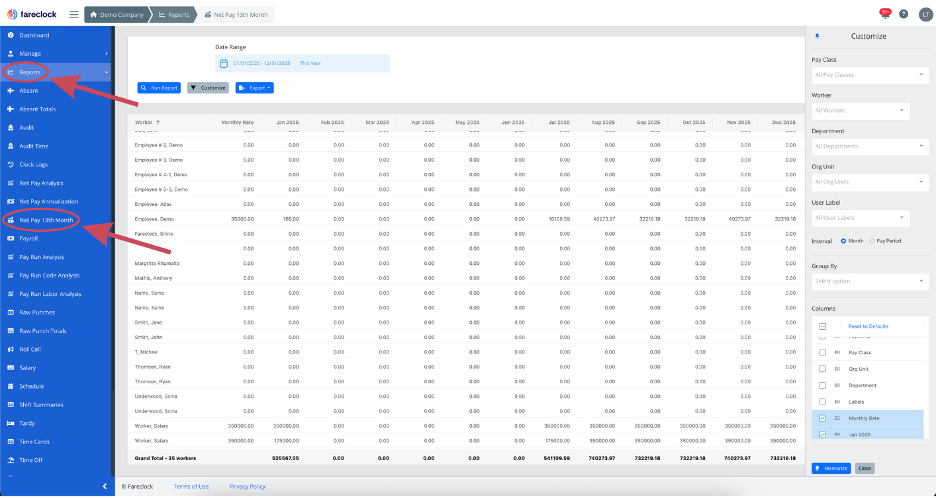
Task: Click the Raw Punches icon in sidebar
Action: [11, 312]
